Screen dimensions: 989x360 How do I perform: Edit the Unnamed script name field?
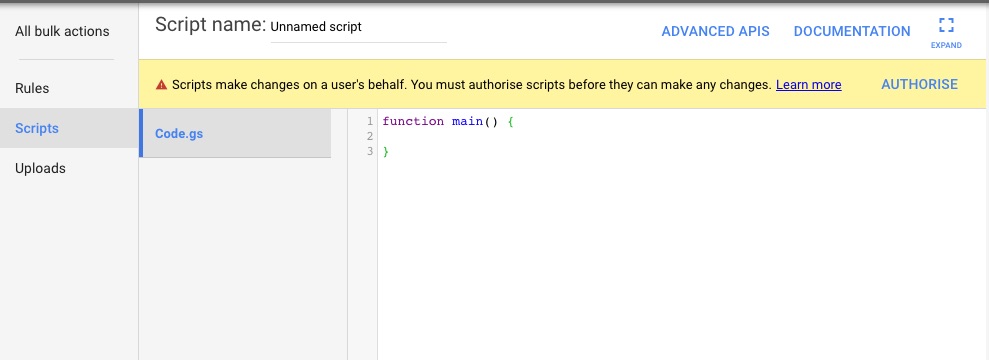pyautogui.click(x=358, y=28)
